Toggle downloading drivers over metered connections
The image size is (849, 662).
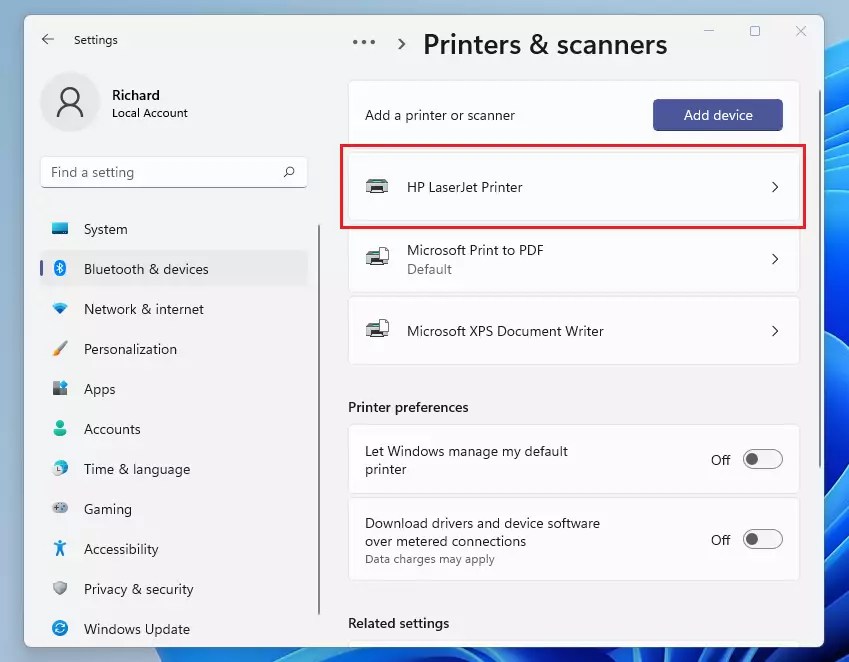762,539
